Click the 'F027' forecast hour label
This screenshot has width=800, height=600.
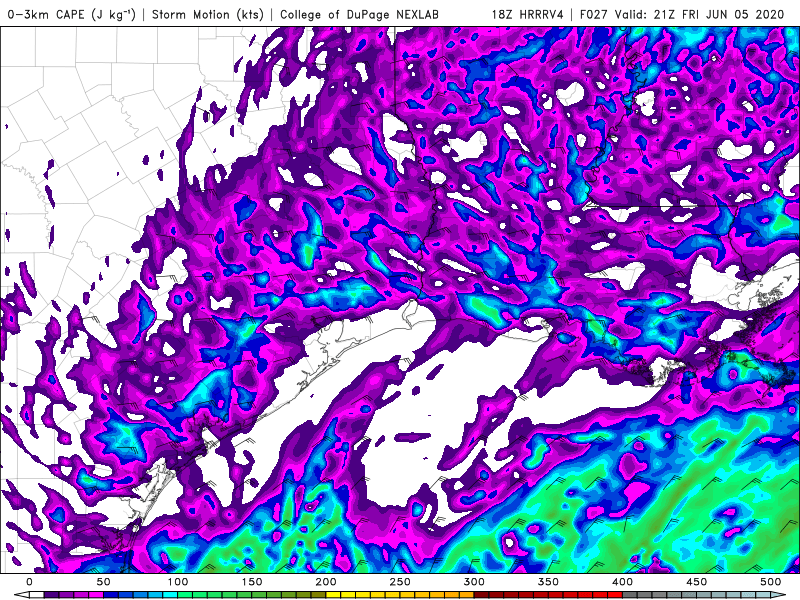point(594,14)
